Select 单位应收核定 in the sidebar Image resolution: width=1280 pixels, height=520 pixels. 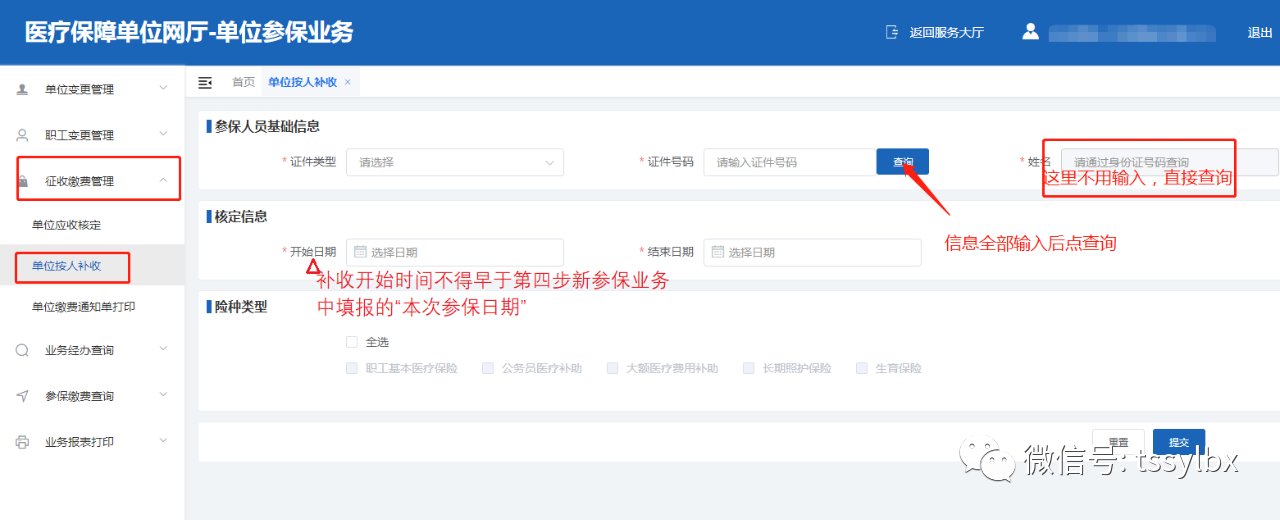pos(66,225)
